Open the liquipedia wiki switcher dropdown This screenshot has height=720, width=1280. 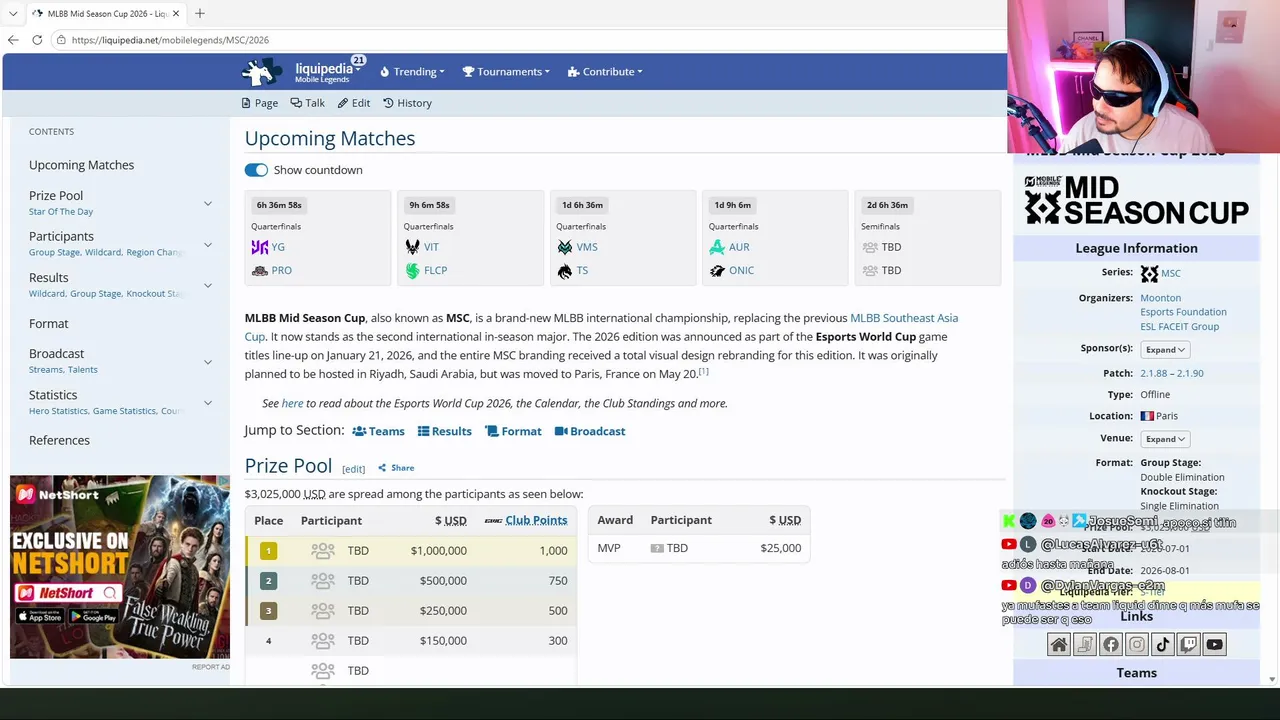pyautogui.click(x=328, y=72)
